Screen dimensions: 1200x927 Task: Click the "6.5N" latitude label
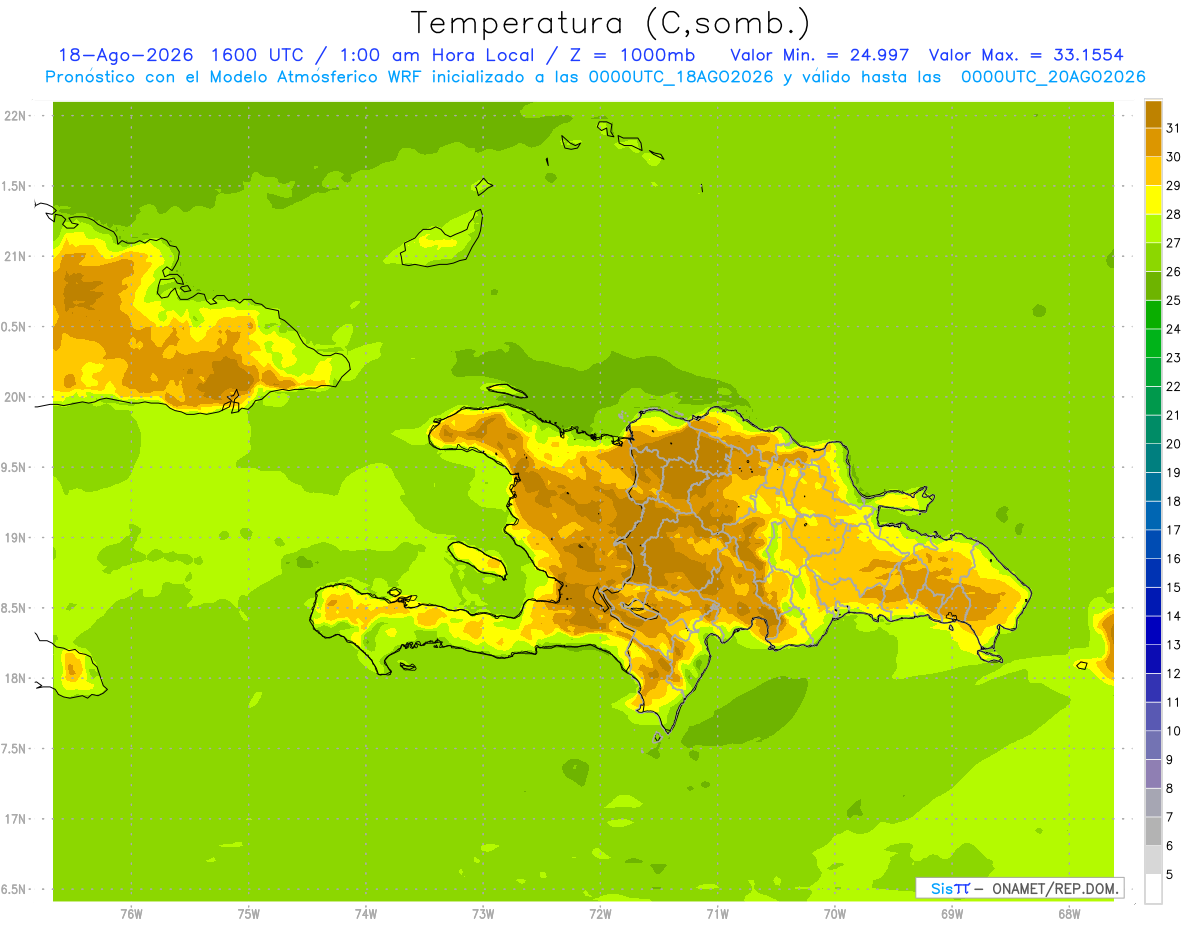(15, 890)
